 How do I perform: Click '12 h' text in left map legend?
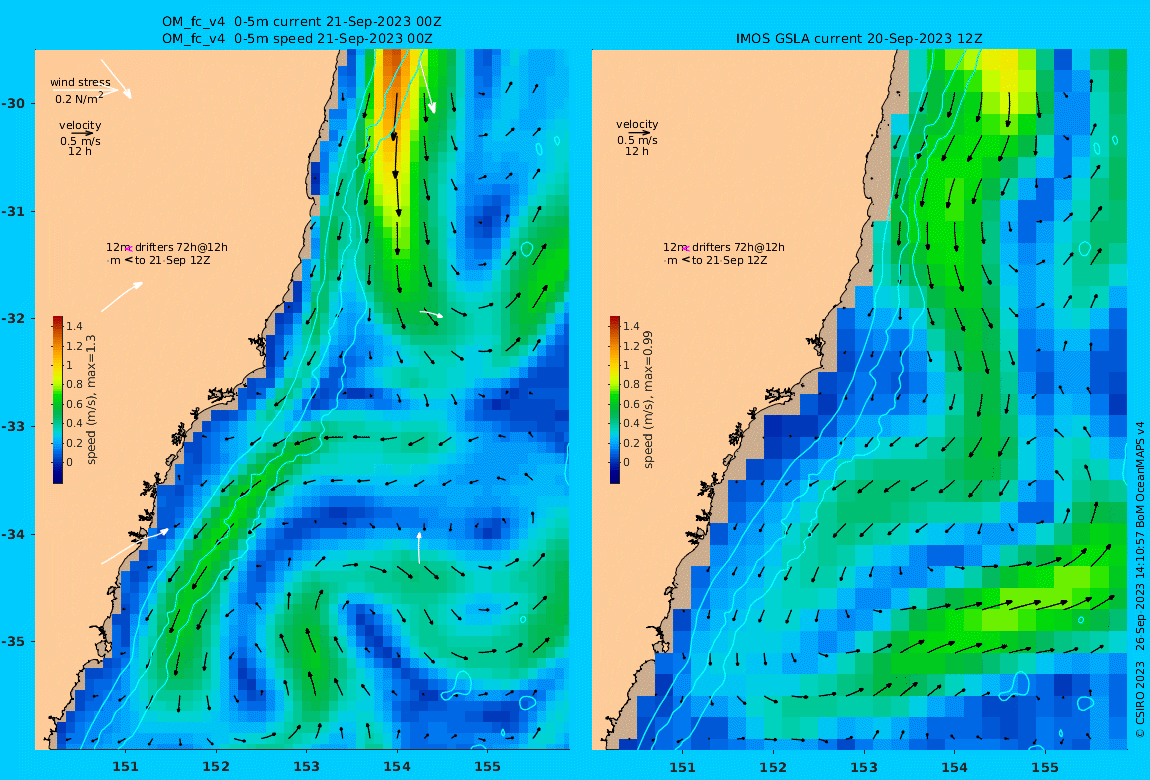click(79, 152)
